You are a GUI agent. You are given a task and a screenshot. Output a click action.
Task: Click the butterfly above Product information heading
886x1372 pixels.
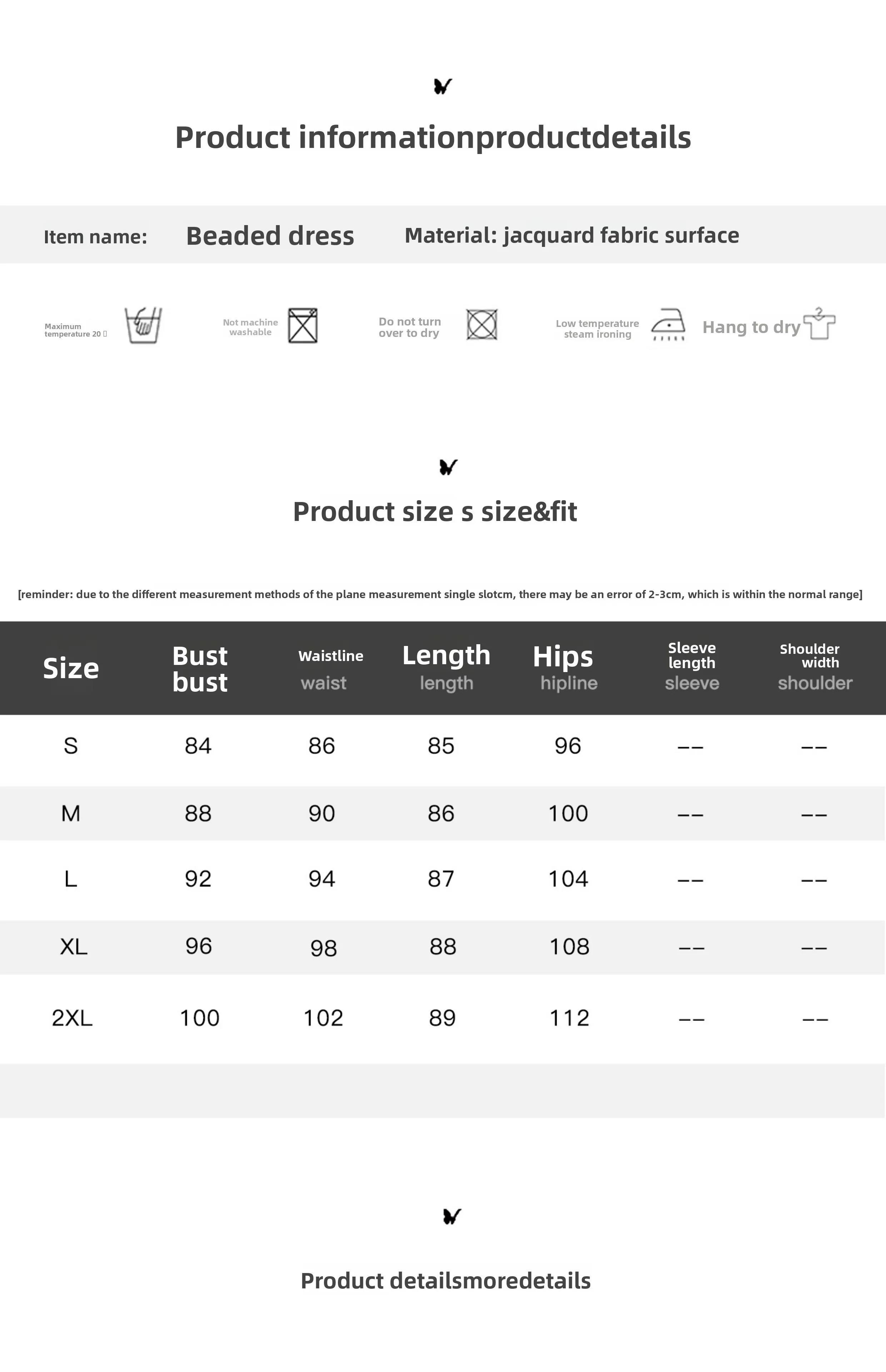pos(442,86)
